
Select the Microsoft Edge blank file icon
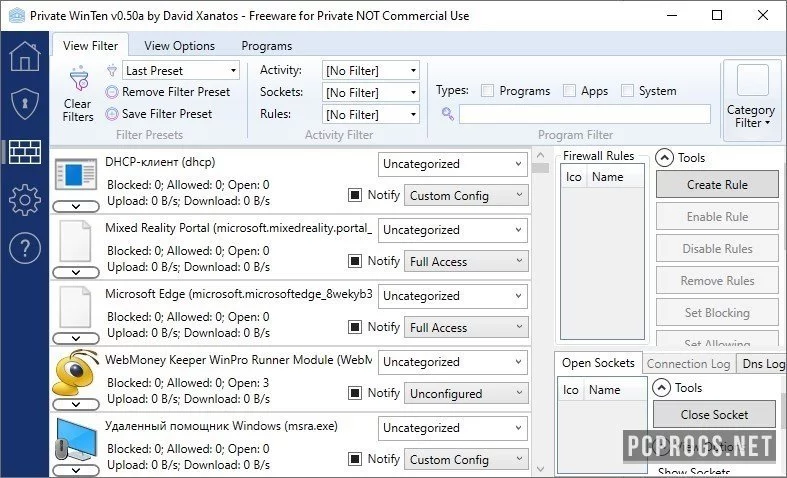76,307
